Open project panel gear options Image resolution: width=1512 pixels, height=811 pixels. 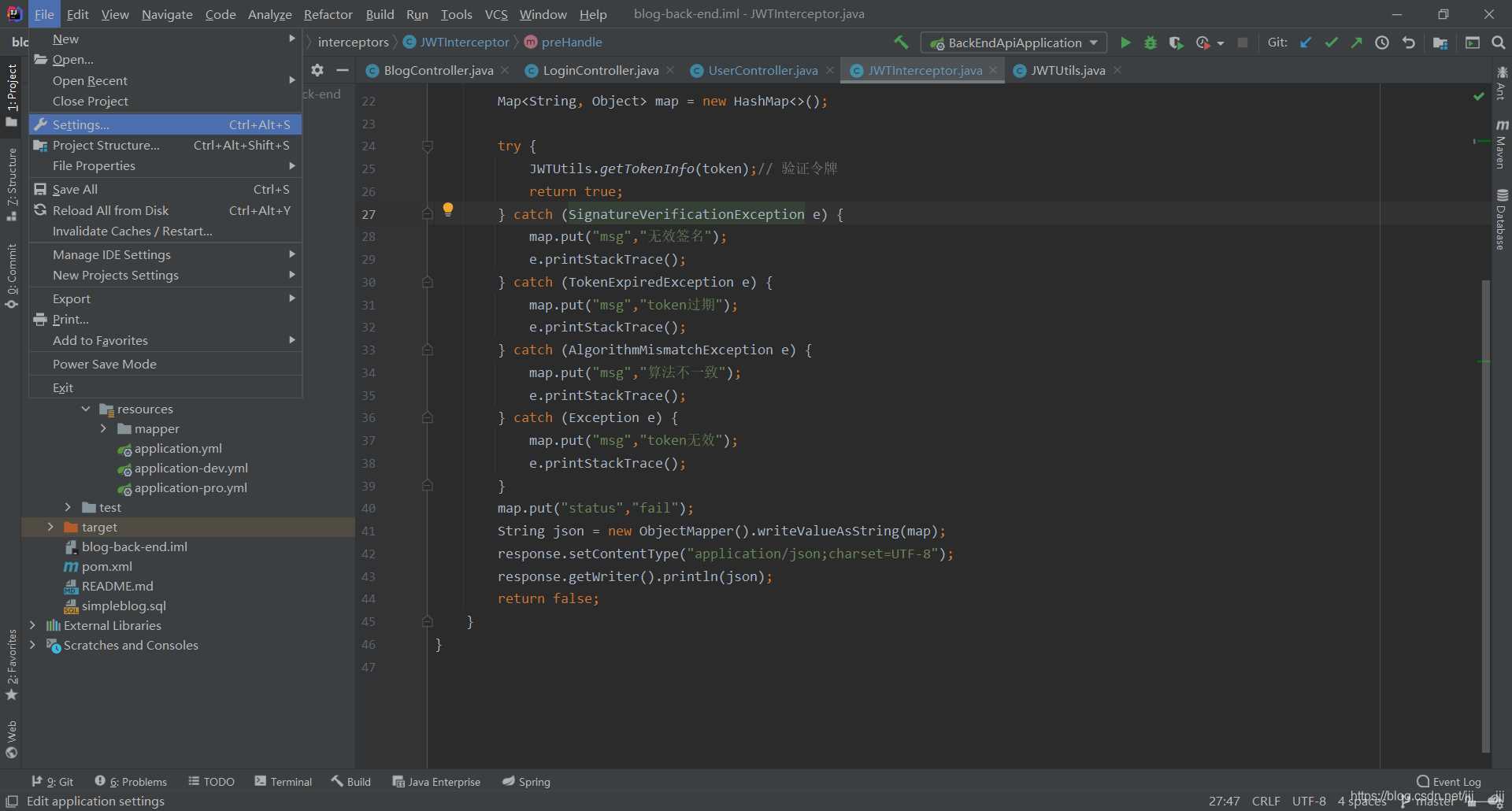(317, 70)
